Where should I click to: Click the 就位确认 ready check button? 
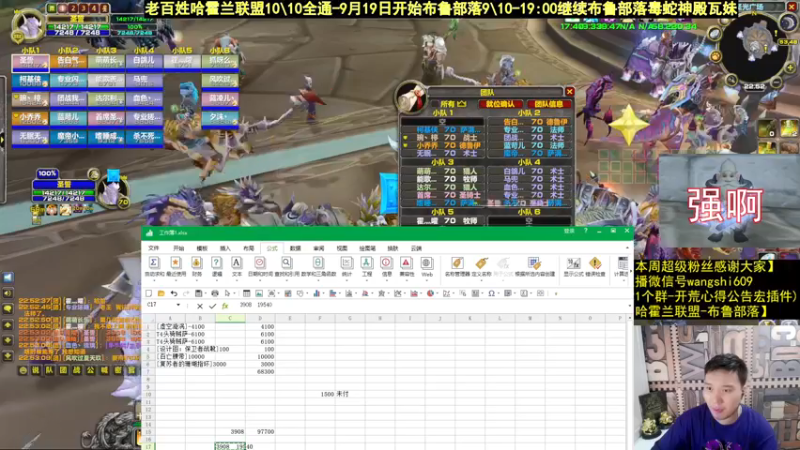[500, 104]
